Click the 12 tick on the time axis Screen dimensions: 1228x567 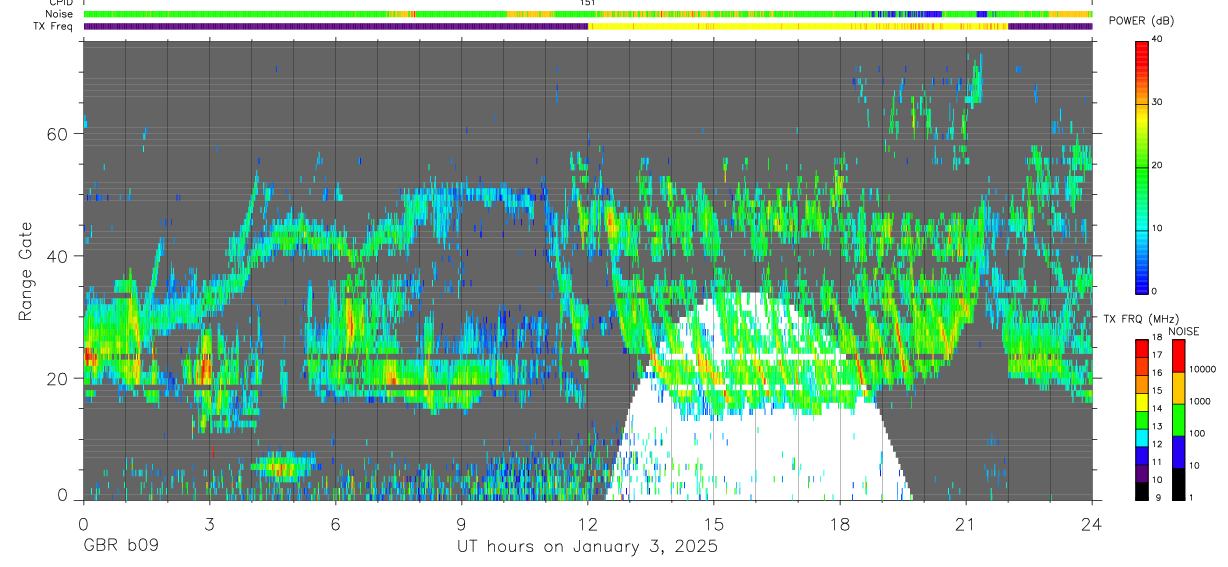(x=588, y=525)
